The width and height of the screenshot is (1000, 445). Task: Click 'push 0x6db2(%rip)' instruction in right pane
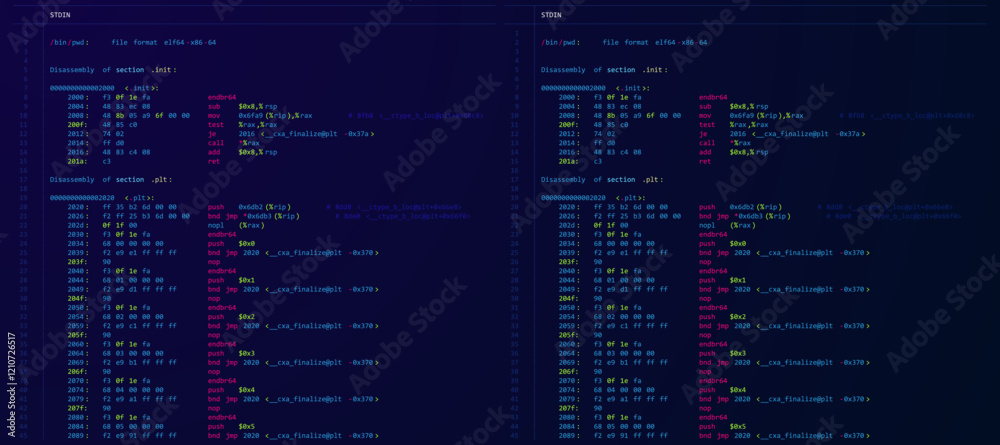[742, 207]
